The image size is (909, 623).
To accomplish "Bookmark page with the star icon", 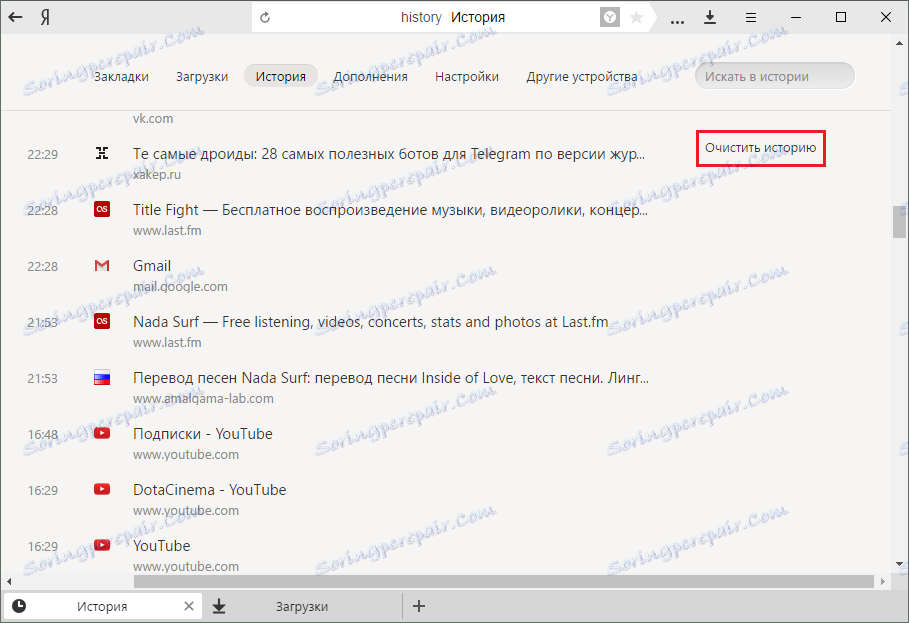I will 637,17.
